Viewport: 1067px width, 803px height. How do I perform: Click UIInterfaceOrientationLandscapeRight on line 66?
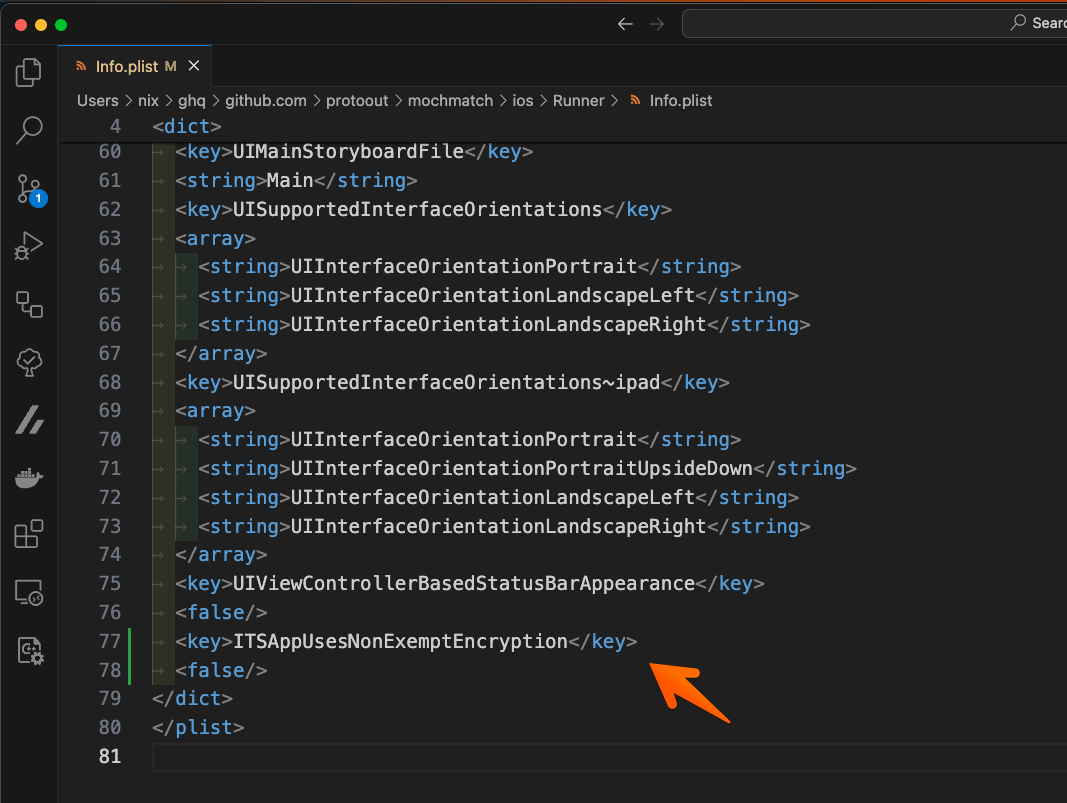click(498, 324)
